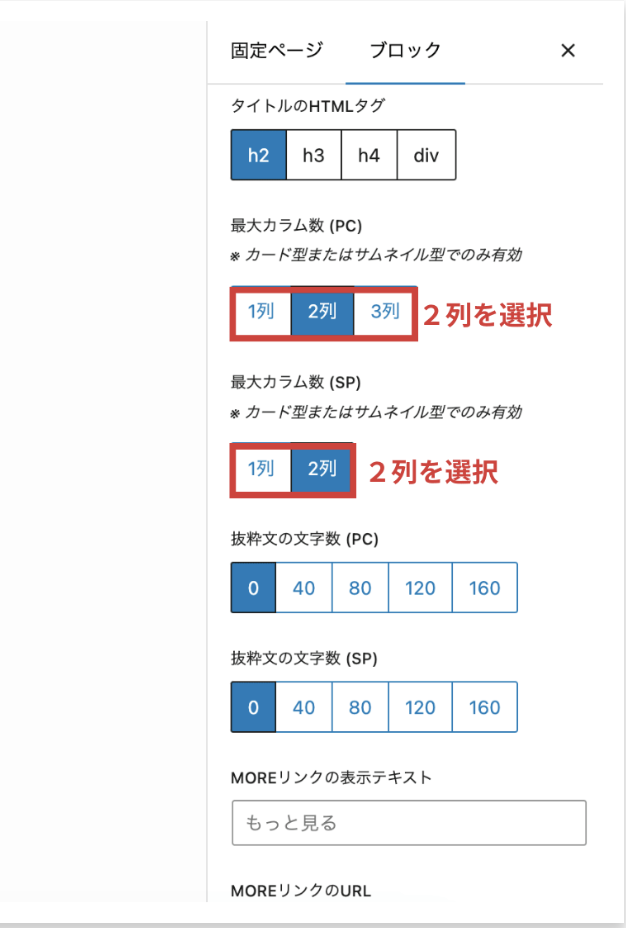
Task: Set PC excerpt length to 0
Action: 253,588
